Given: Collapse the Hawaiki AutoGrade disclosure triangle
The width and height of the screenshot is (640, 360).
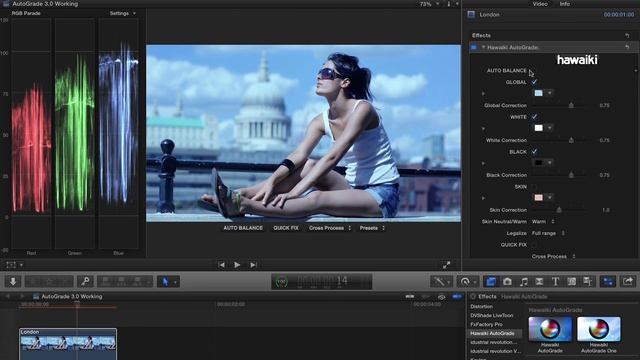Looking at the screenshot, I should click(x=483, y=47).
